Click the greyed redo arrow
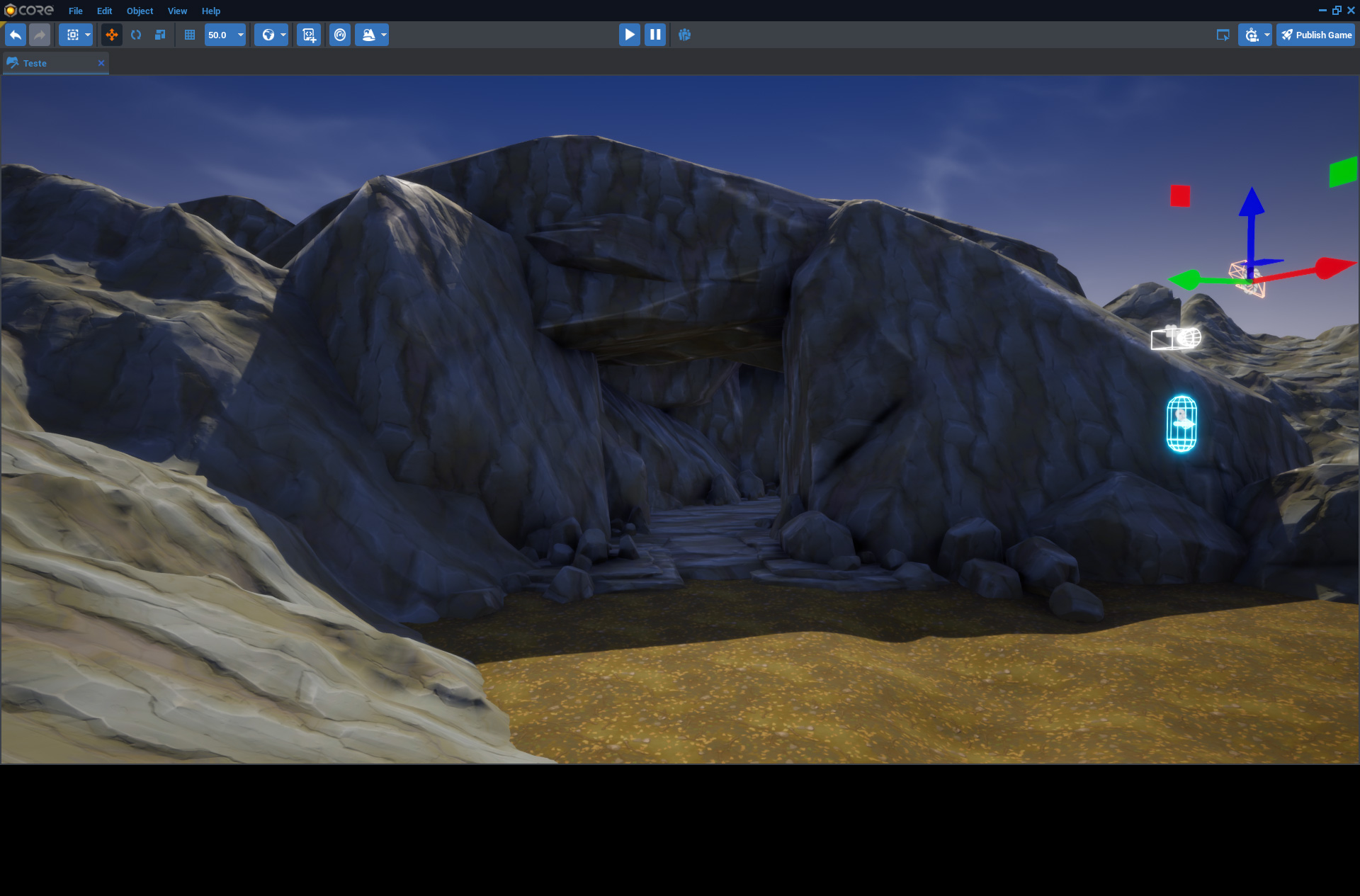1360x896 pixels. tap(40, 35)
